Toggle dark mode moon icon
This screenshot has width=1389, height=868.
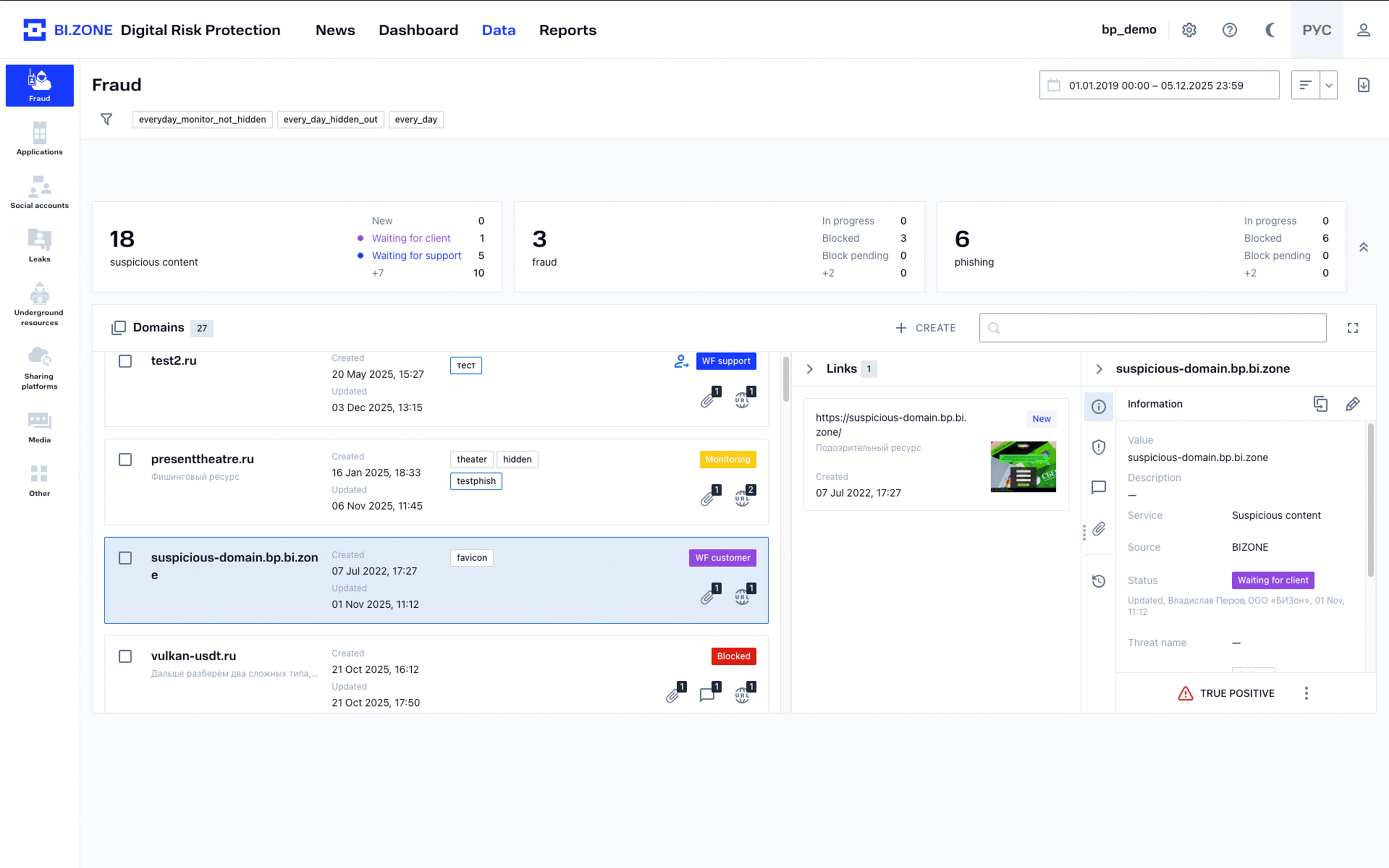pos(1270,30)
